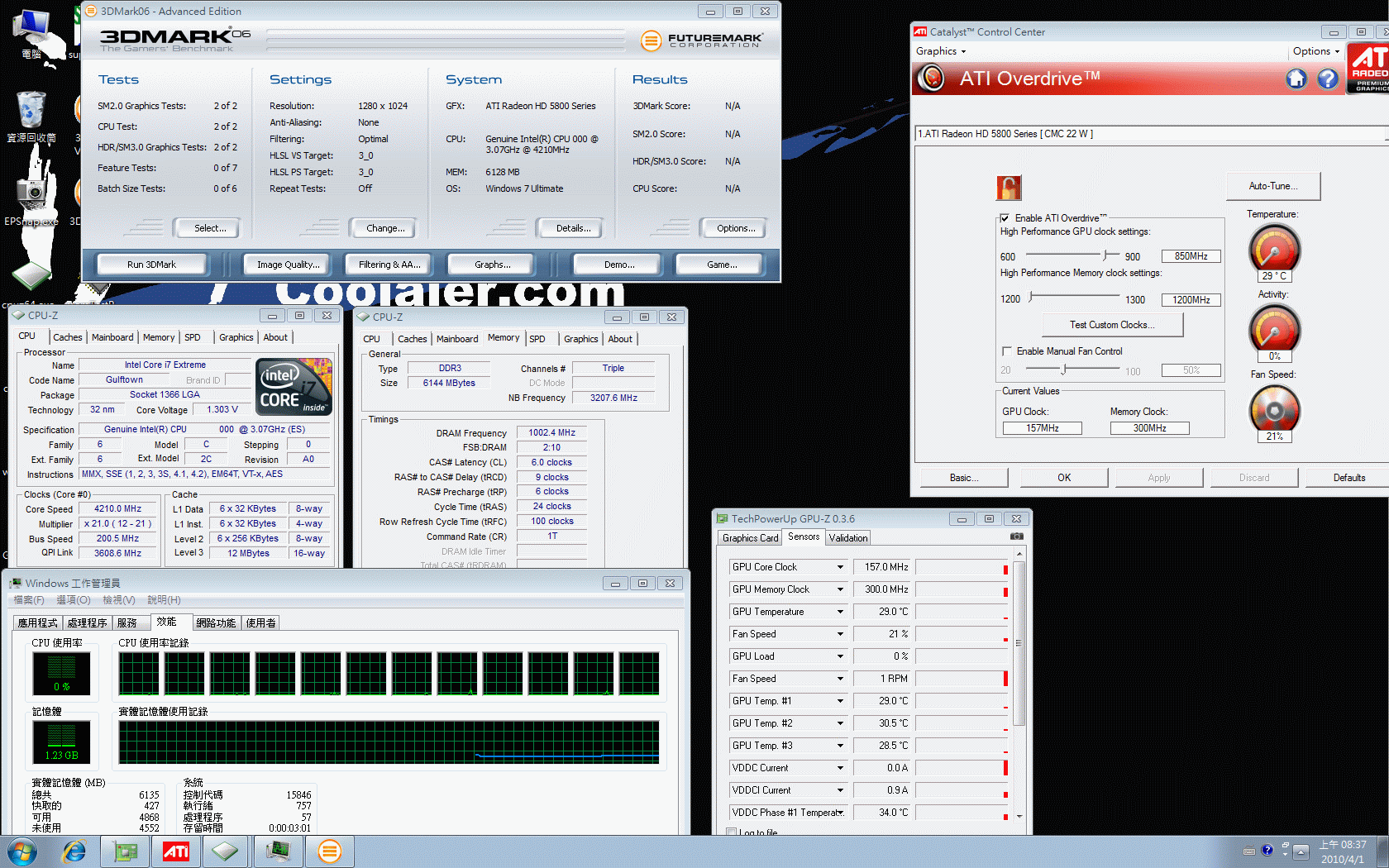The width and height of the screenshot is (1389, 868).
Task: Open the ATI Radeon HD 5800 device selector
Action: pyautogui.click(x=1151, y=134)
